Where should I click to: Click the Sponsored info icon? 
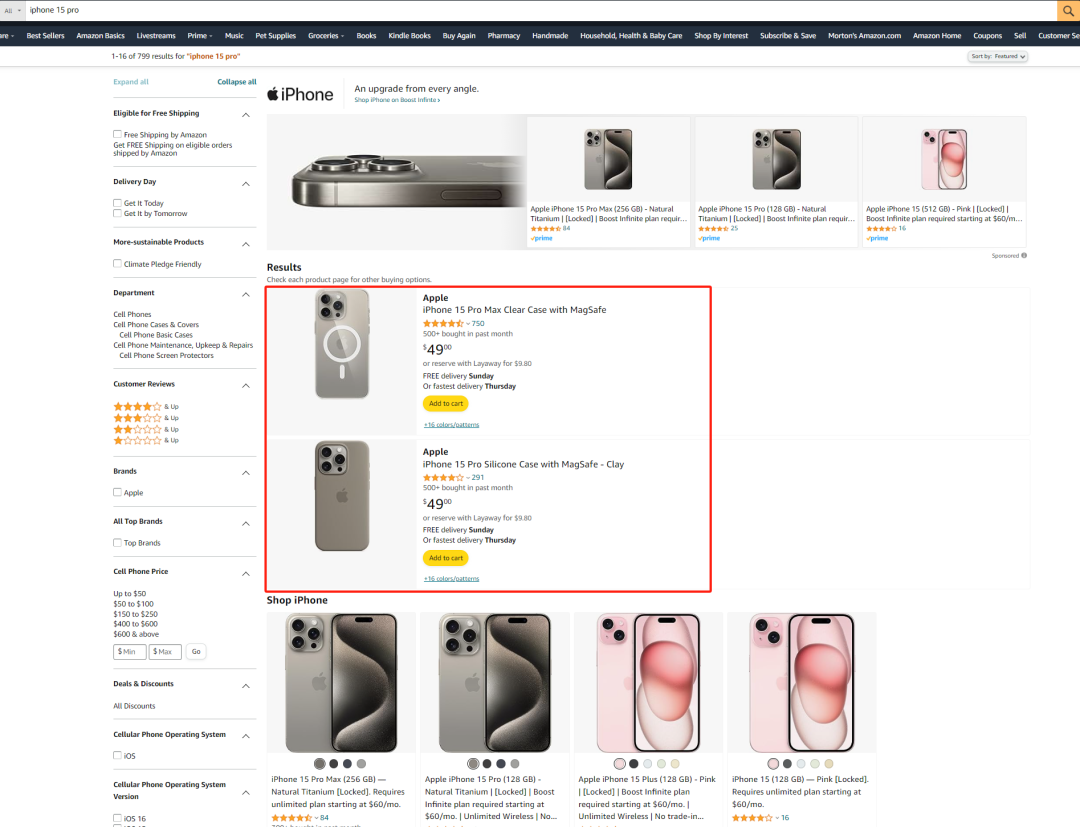pyautogui.click(x=1024, y=256)
